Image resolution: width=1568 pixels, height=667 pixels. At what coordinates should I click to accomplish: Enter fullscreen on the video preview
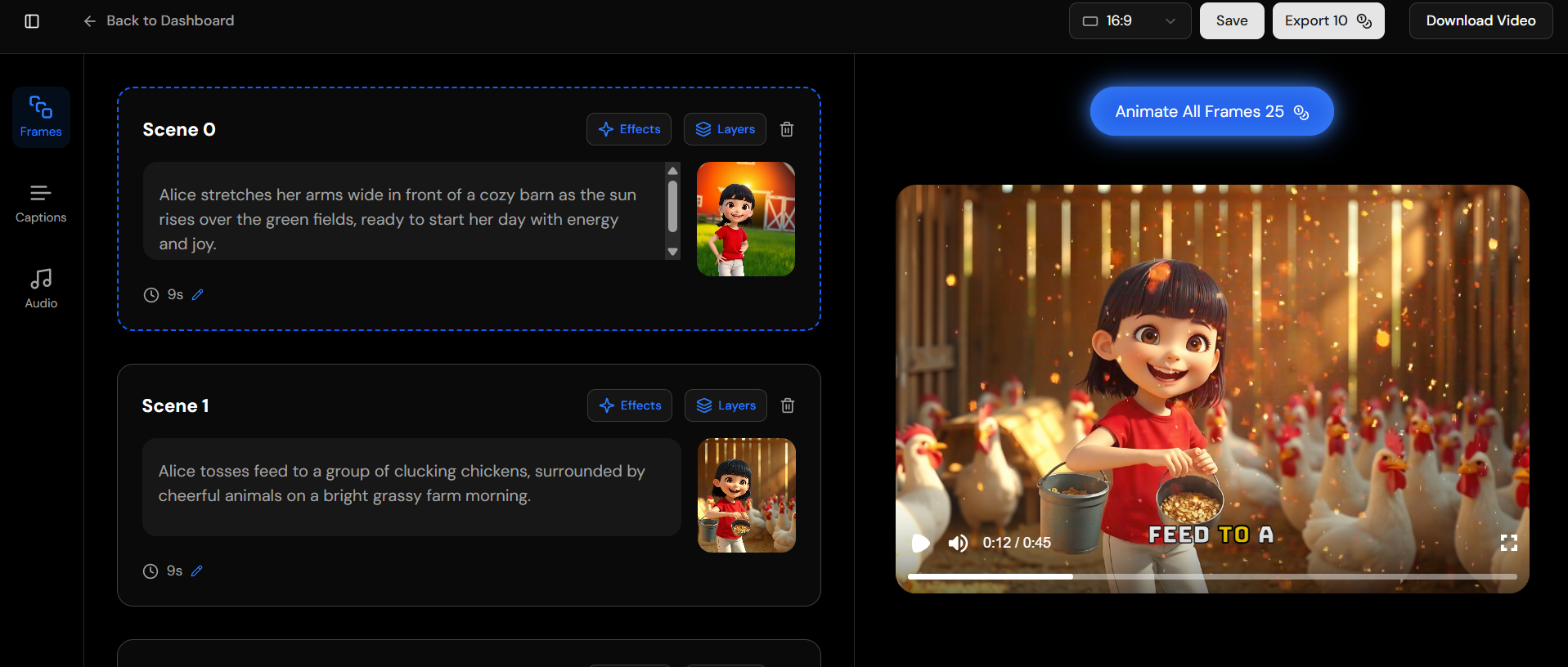pyautogui.click(x=1508, y=543)
